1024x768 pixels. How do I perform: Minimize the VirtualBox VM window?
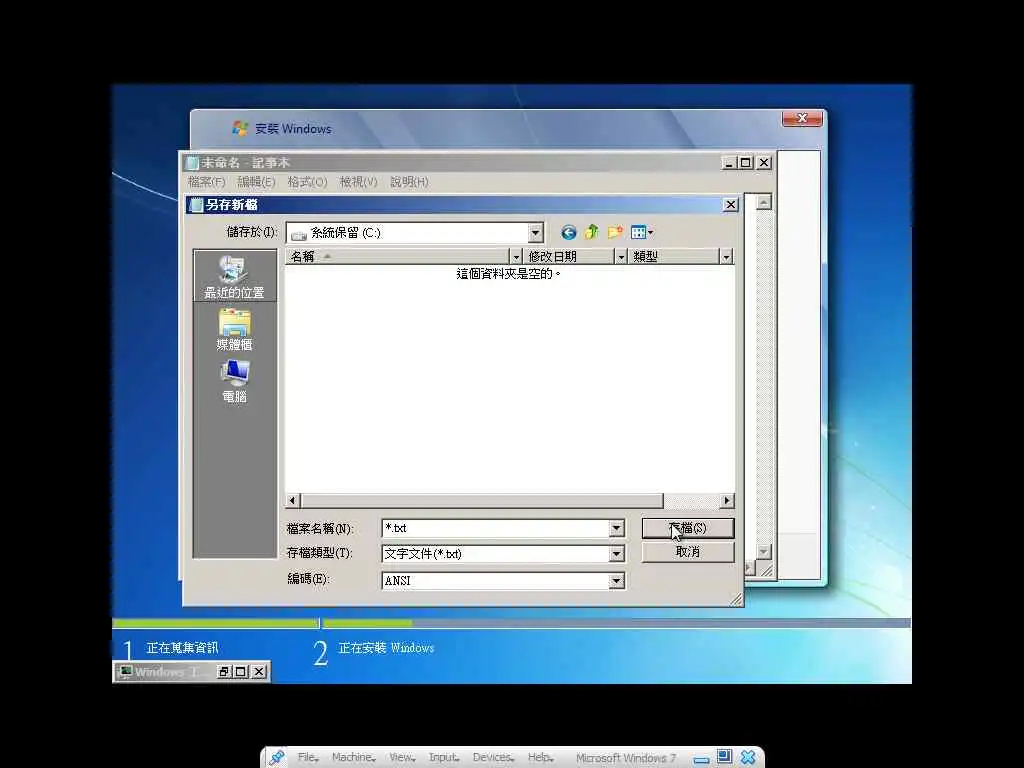(x=701, y=760)
